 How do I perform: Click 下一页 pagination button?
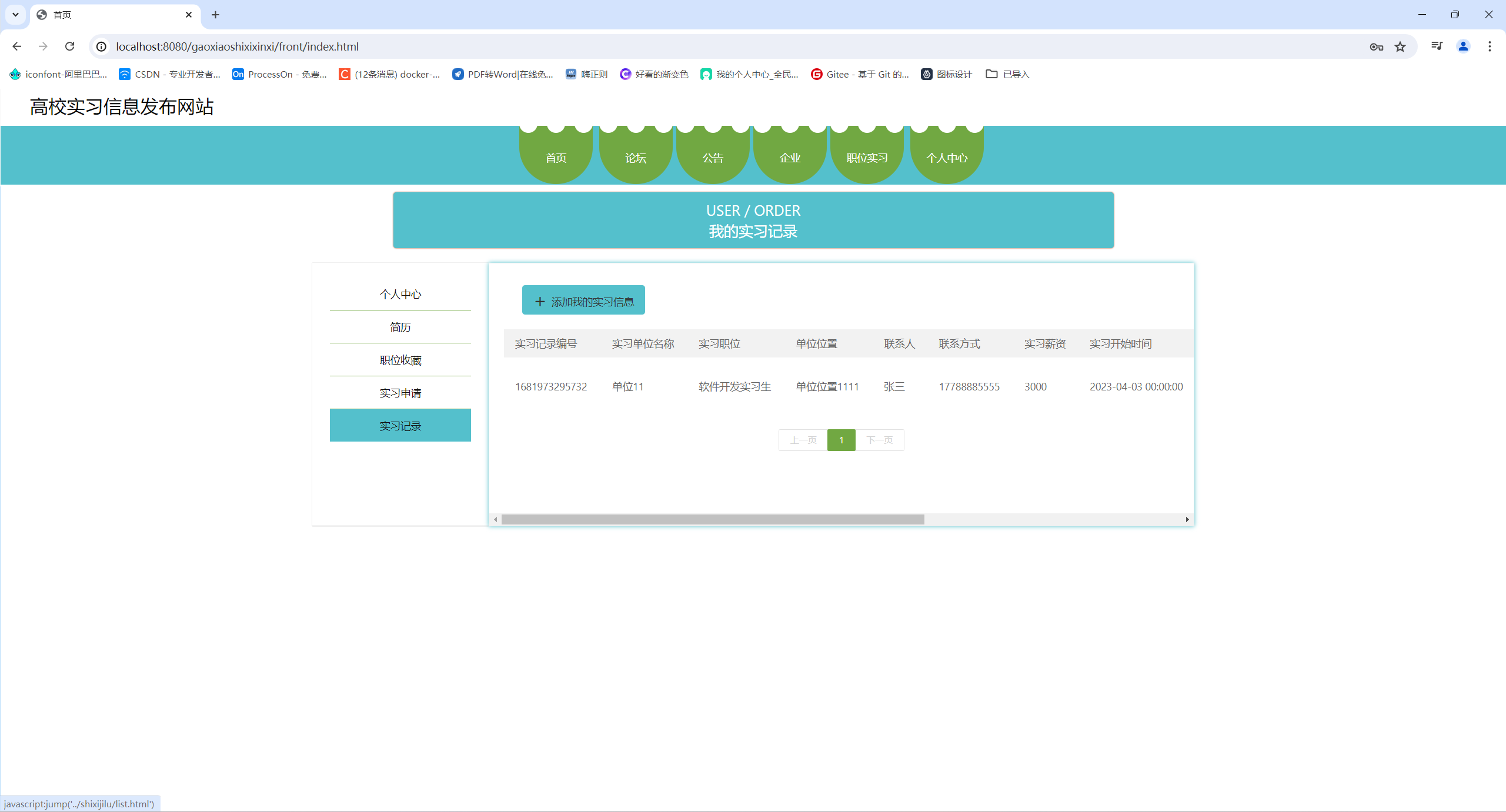tap(880, 440)
